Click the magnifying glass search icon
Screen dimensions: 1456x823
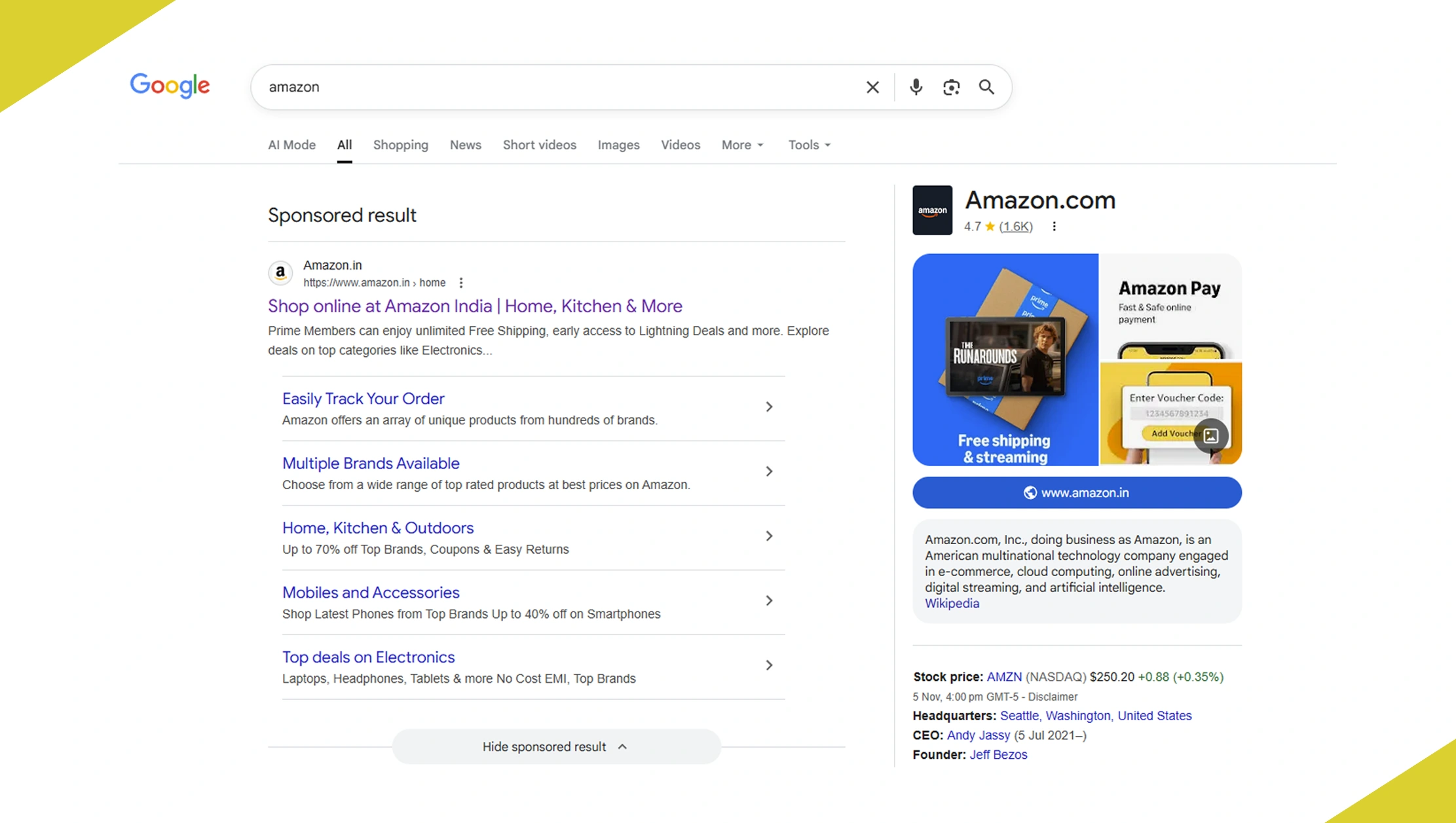coord(986,87)
